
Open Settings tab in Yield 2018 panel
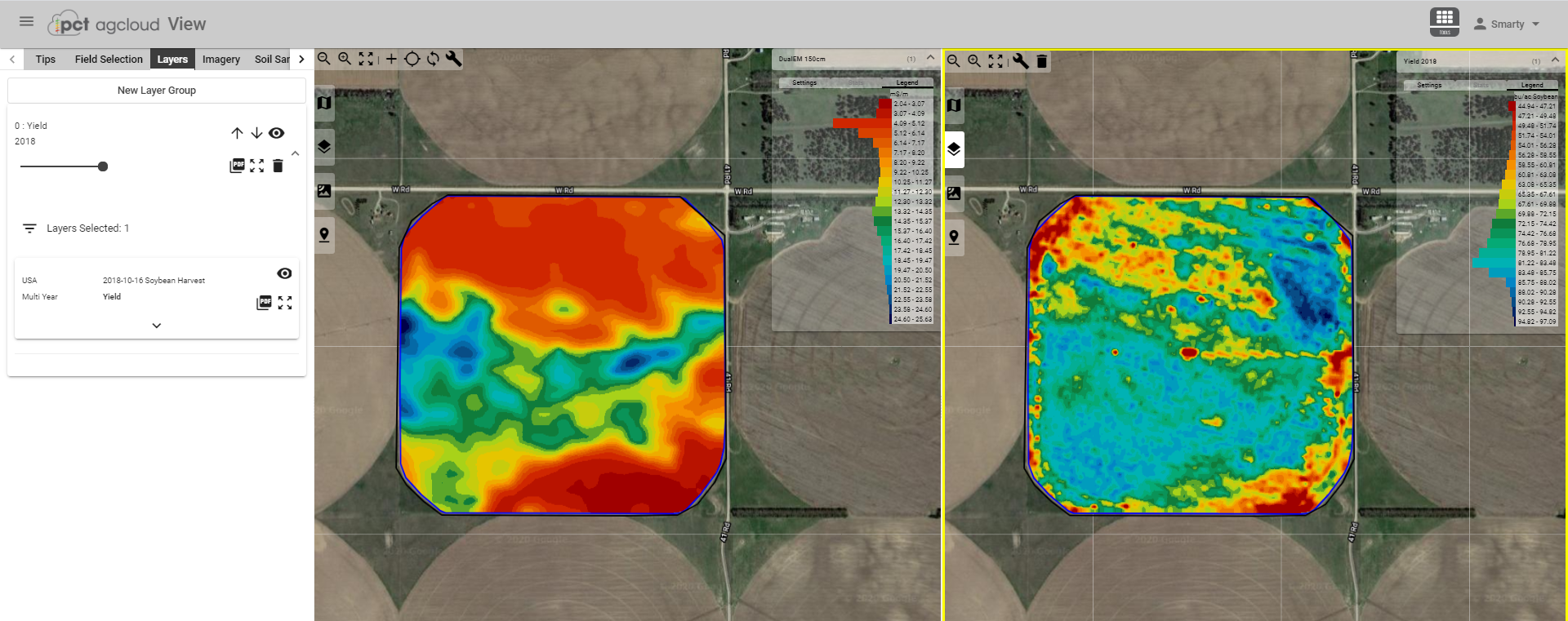coord(1429,85)
